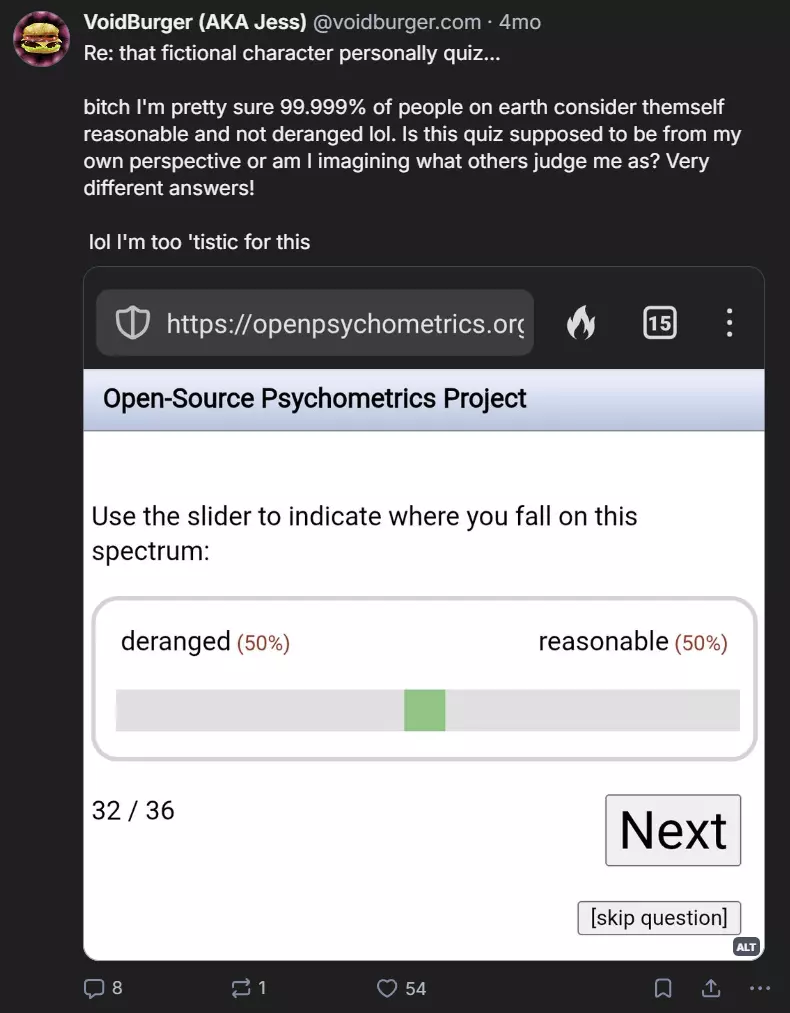Click the repost arrows icon
Image resolution: width=790 pixels, height=1013 pixels.
(x=241, y=988)
